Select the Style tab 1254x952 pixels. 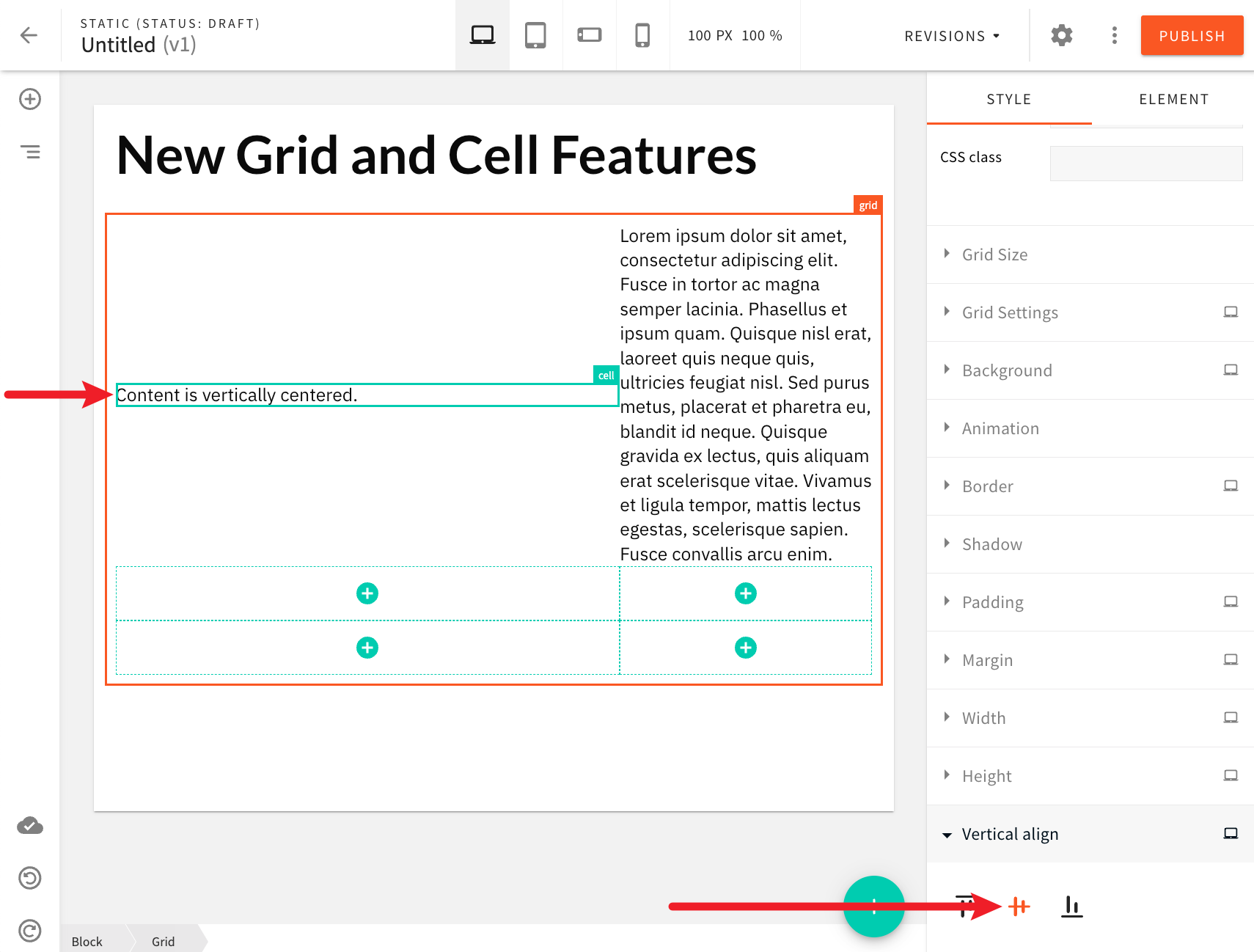click(1008, 99)
